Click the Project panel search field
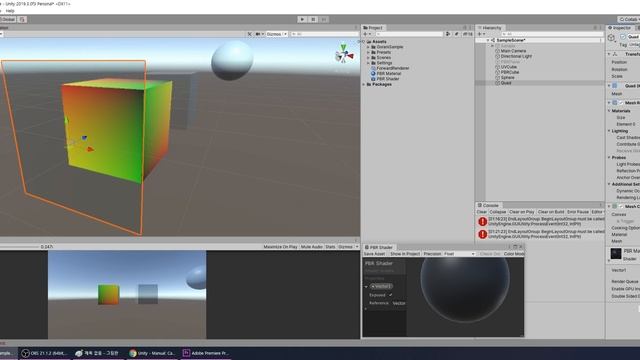Image resolution: width=640 pixels, height=360 pixels. 409,34
